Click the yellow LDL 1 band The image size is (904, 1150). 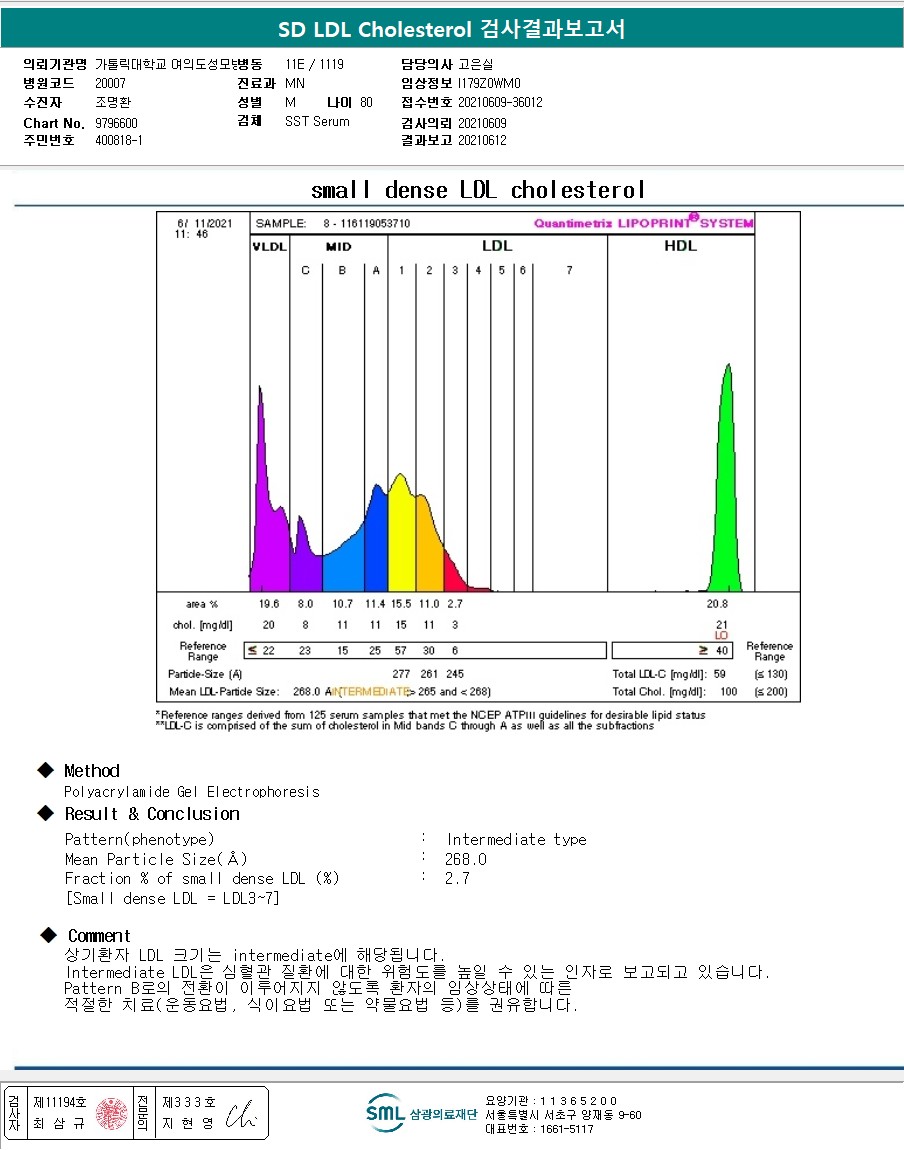(402, 539)
